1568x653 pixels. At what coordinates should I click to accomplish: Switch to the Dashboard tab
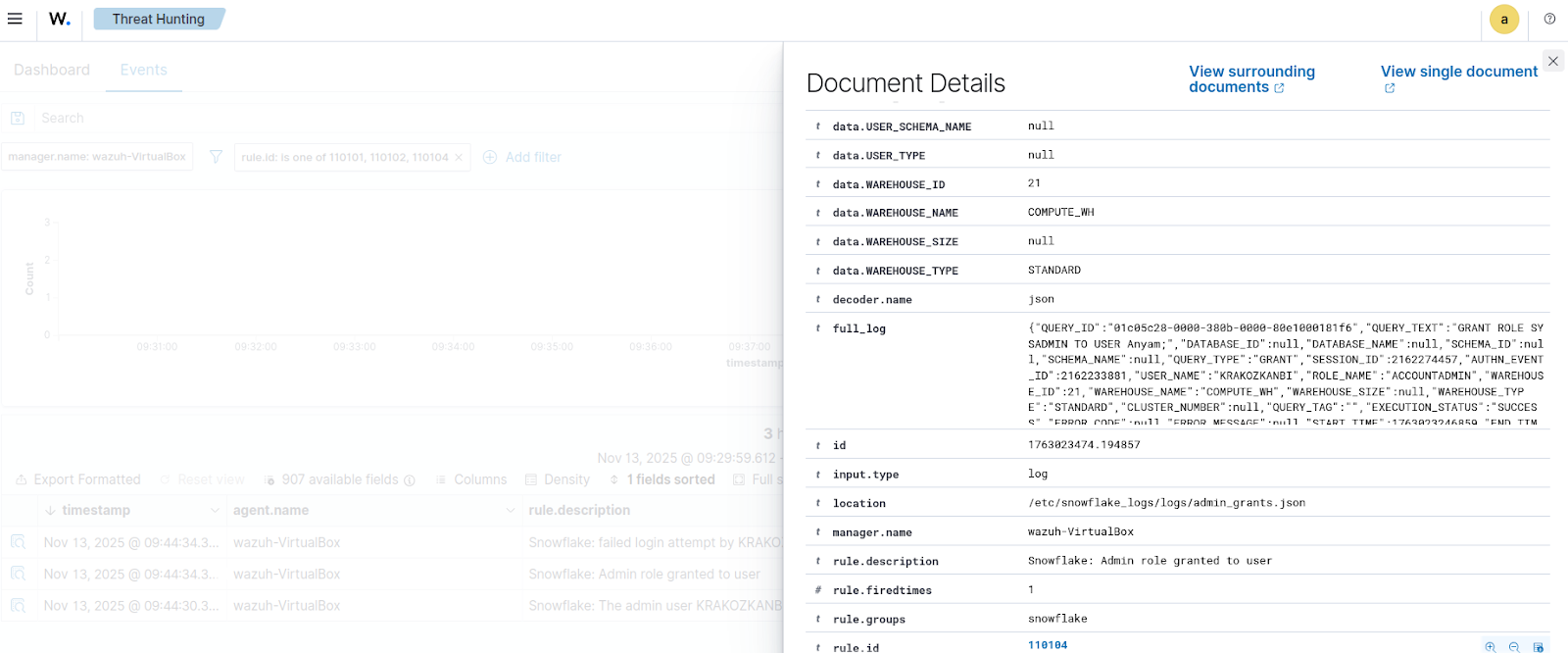(x=52, y=70)
